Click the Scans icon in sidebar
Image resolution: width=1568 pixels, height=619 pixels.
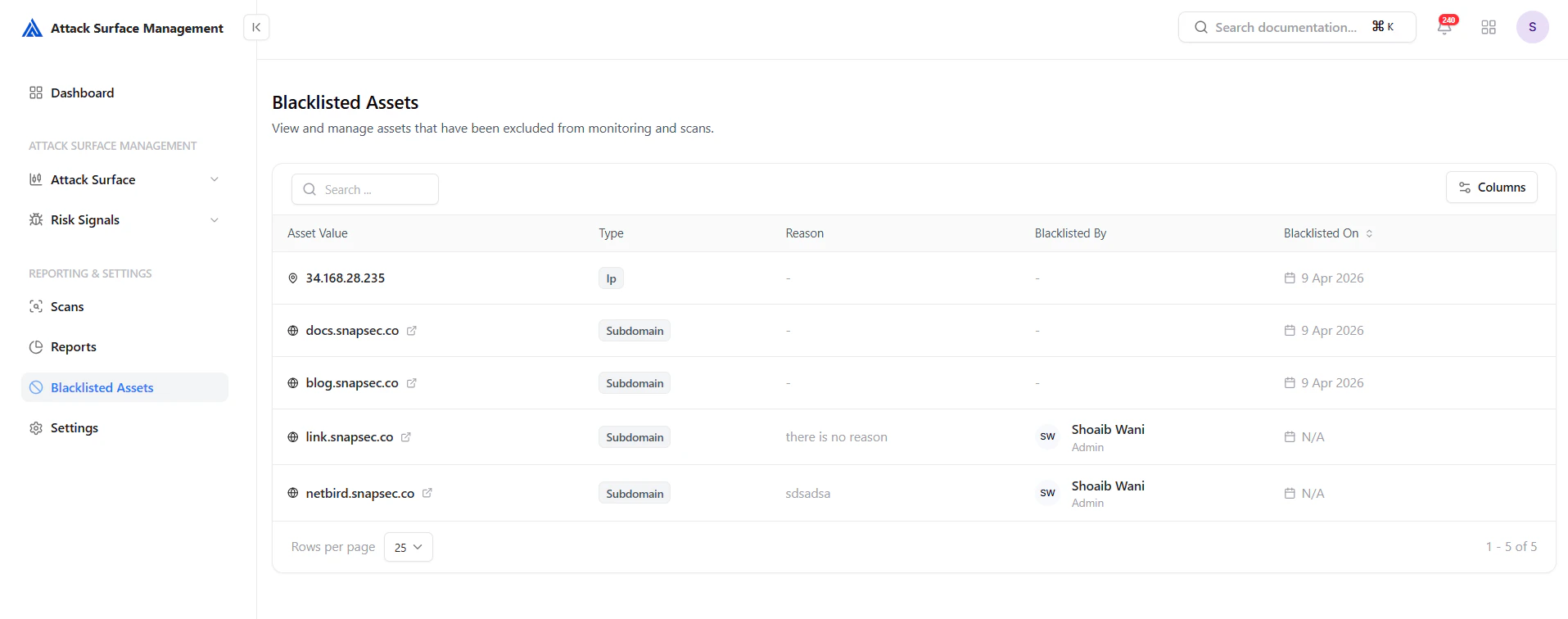pyautogui.click(x=36, y=306)
